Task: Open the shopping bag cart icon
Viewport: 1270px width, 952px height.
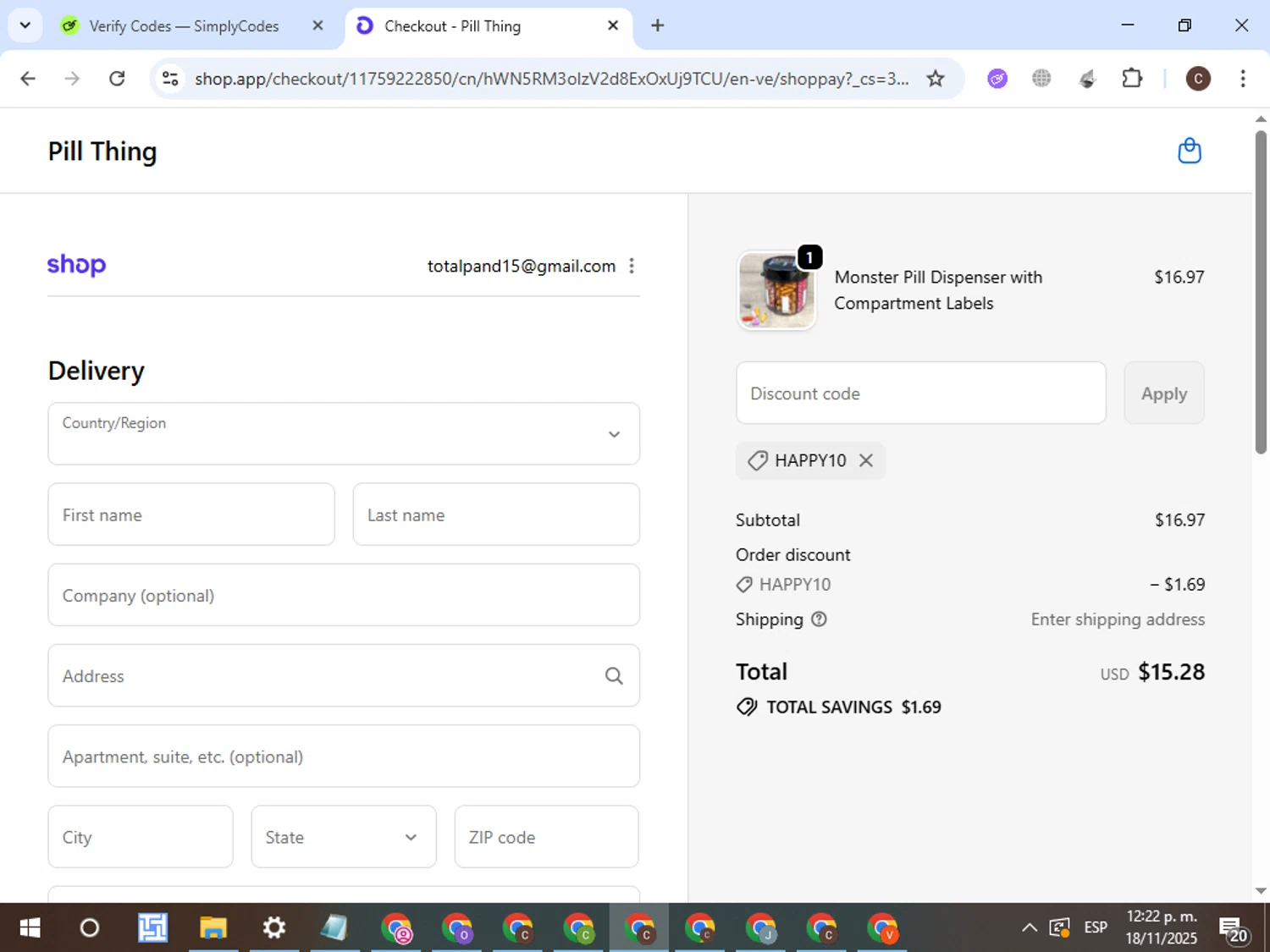Action: [x=1190, y=151]
